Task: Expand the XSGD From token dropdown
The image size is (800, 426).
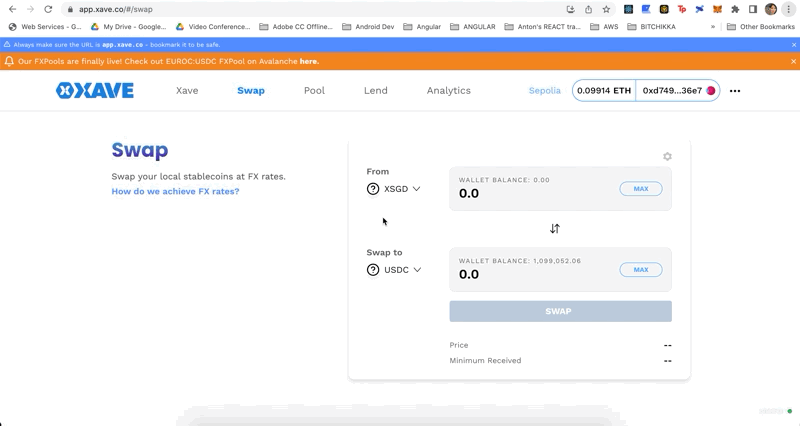Action: tap(394, 189)
